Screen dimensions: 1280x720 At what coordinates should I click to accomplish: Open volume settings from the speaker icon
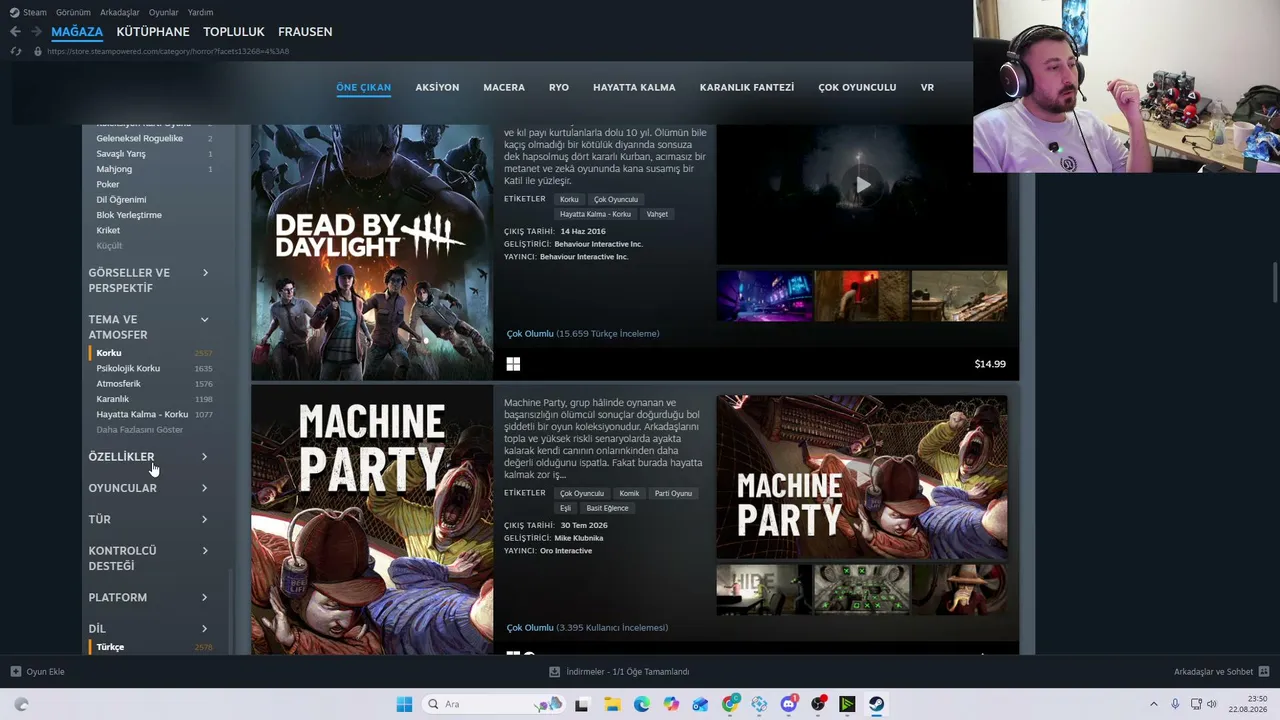point(1213,704)
